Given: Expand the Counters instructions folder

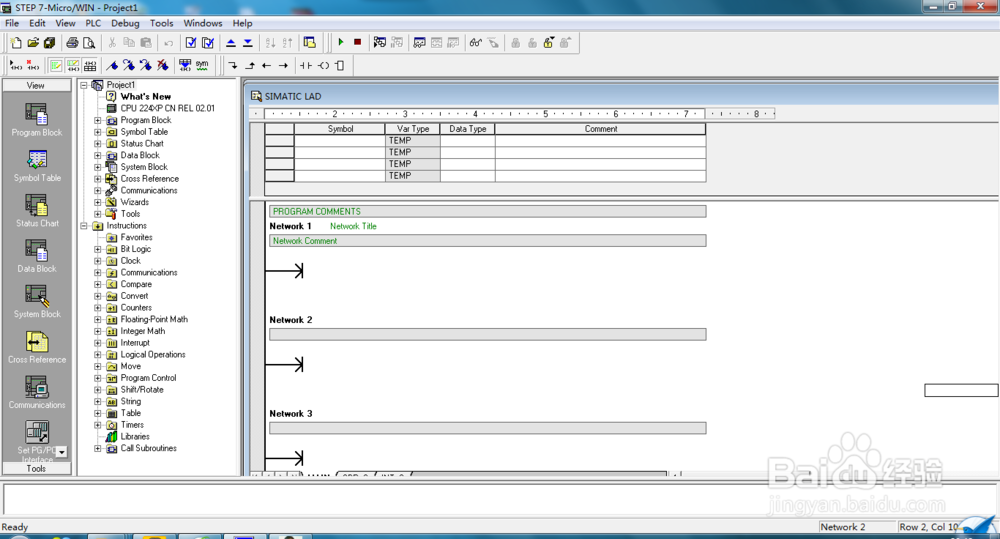Looking at the screenshot, I should (x=98, y=307).
